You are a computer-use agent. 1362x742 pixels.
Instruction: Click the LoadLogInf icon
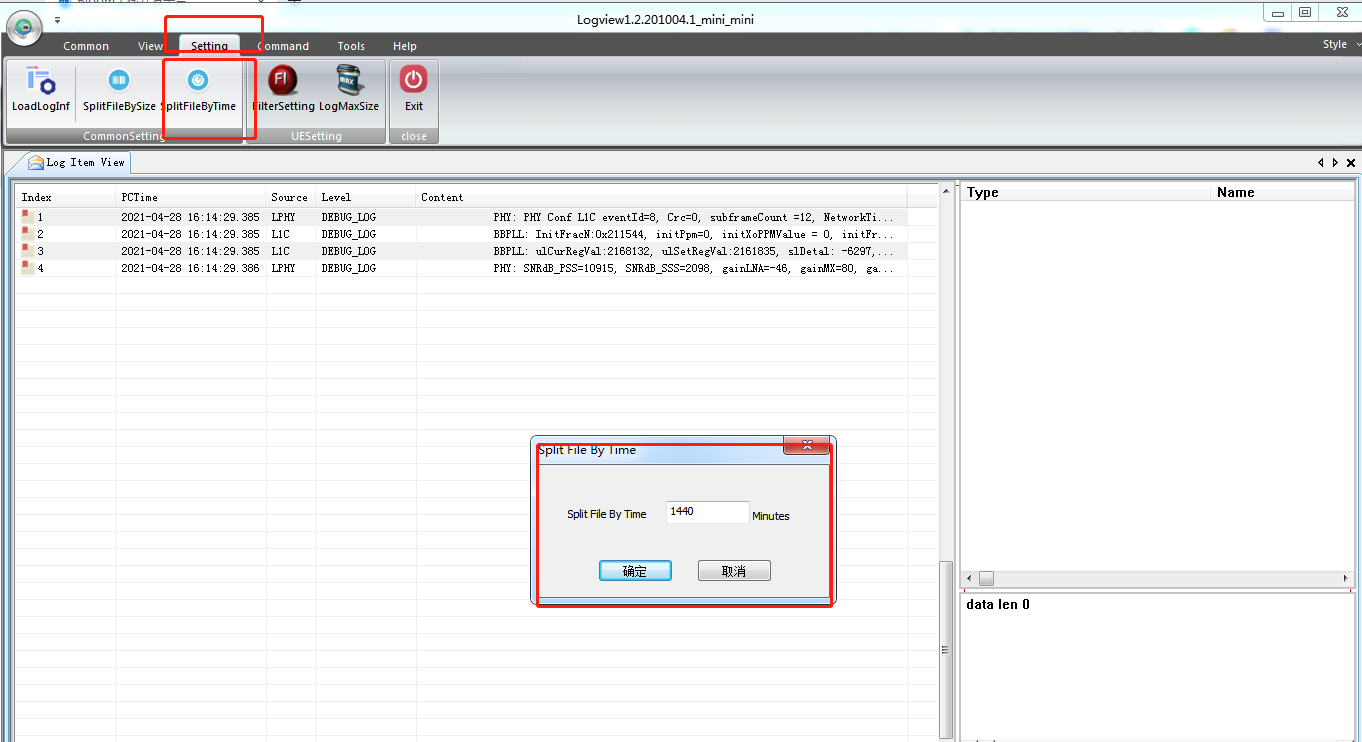tap(41, 82)
